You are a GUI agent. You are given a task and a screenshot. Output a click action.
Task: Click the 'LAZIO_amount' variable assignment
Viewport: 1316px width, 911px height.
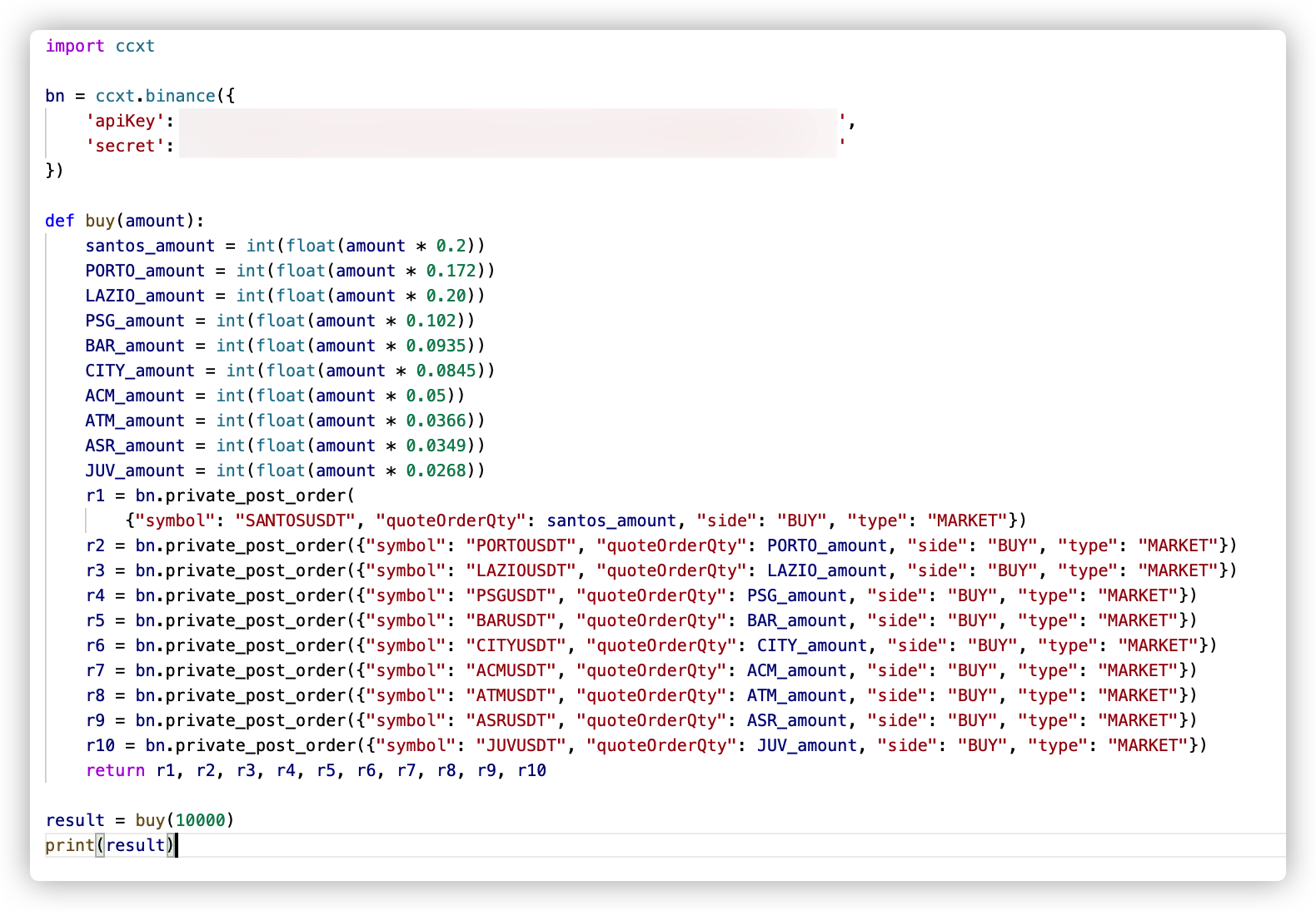pyautogui.click(x=145, y=296)
